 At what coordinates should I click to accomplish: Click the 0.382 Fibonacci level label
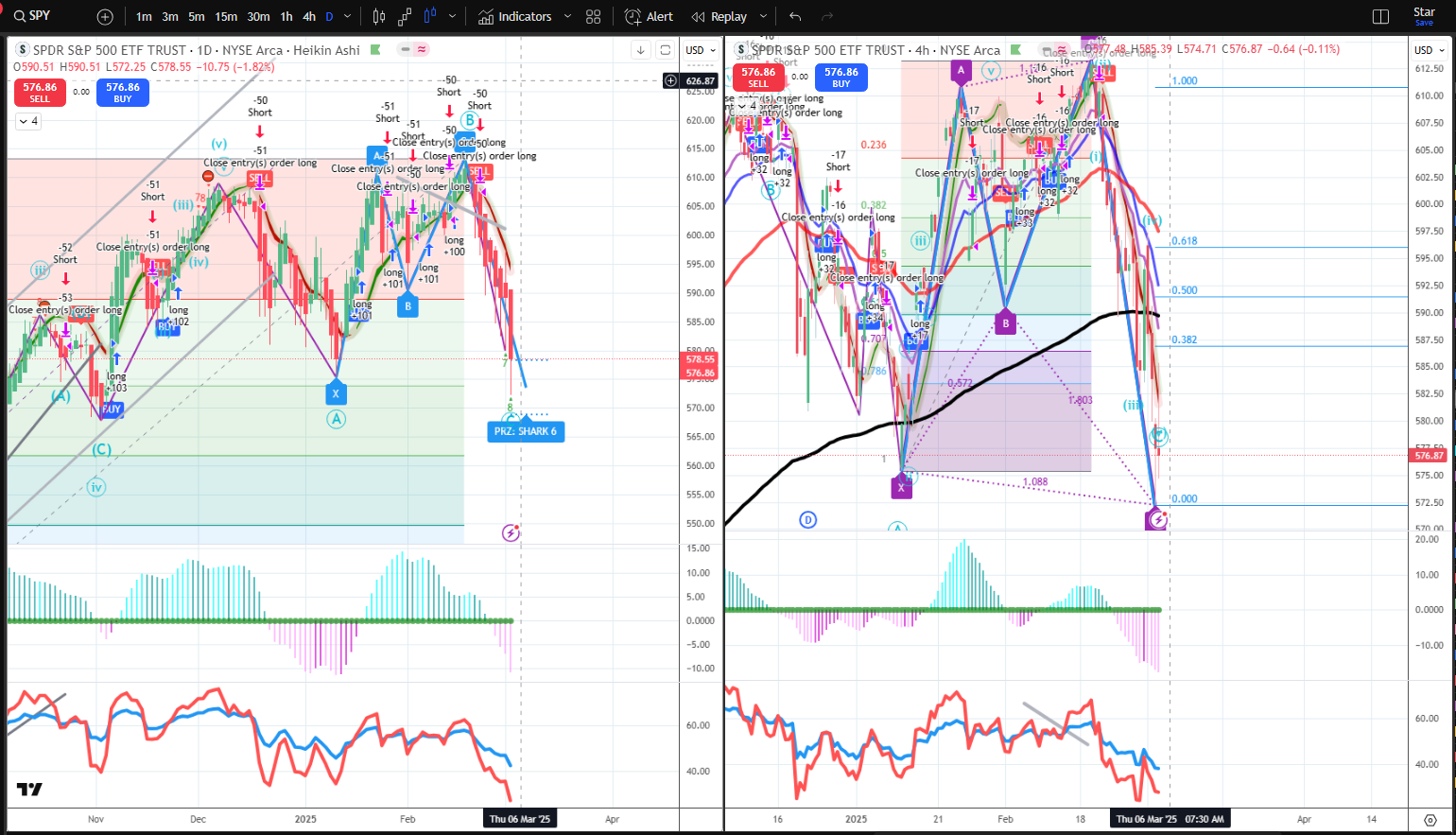(x=1185, y=339)
